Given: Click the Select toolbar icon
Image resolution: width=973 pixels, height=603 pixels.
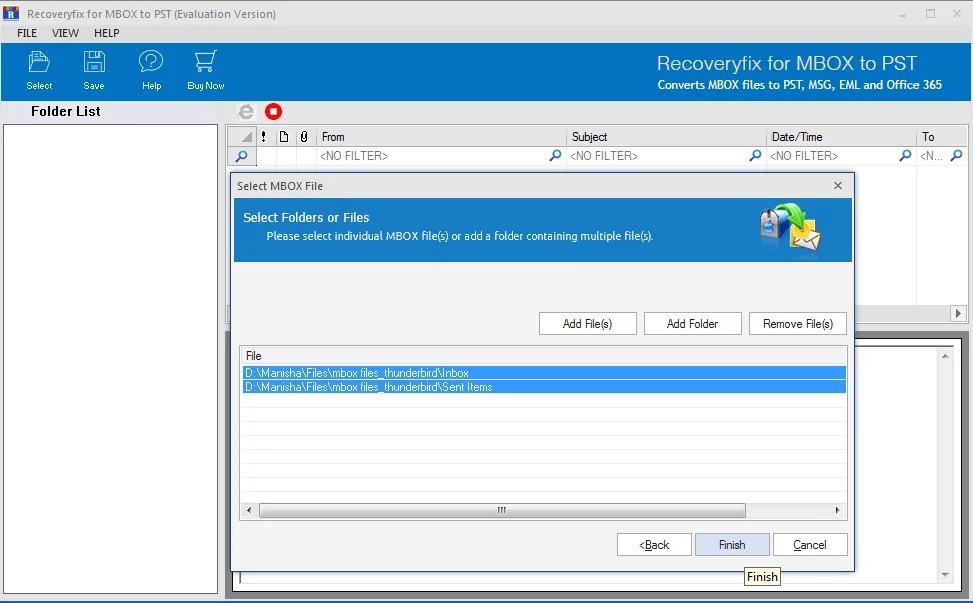Looking at the screenshot, I should click(x=38, y=71).
